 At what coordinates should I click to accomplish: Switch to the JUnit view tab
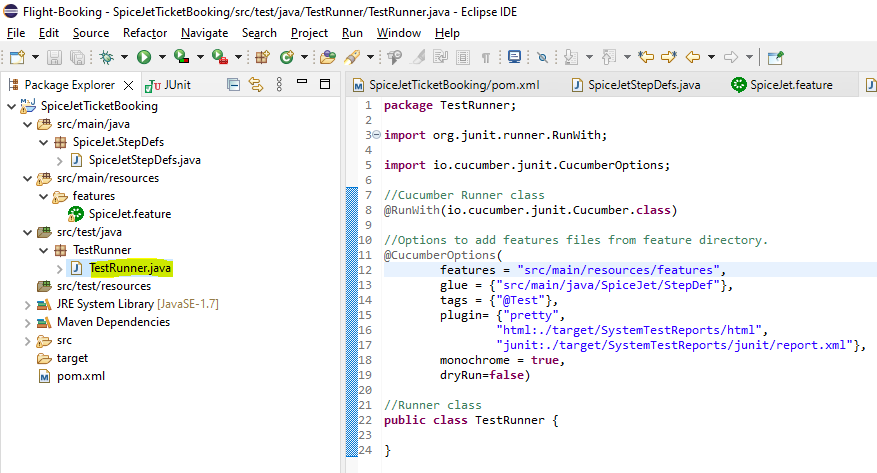point(168,85)
